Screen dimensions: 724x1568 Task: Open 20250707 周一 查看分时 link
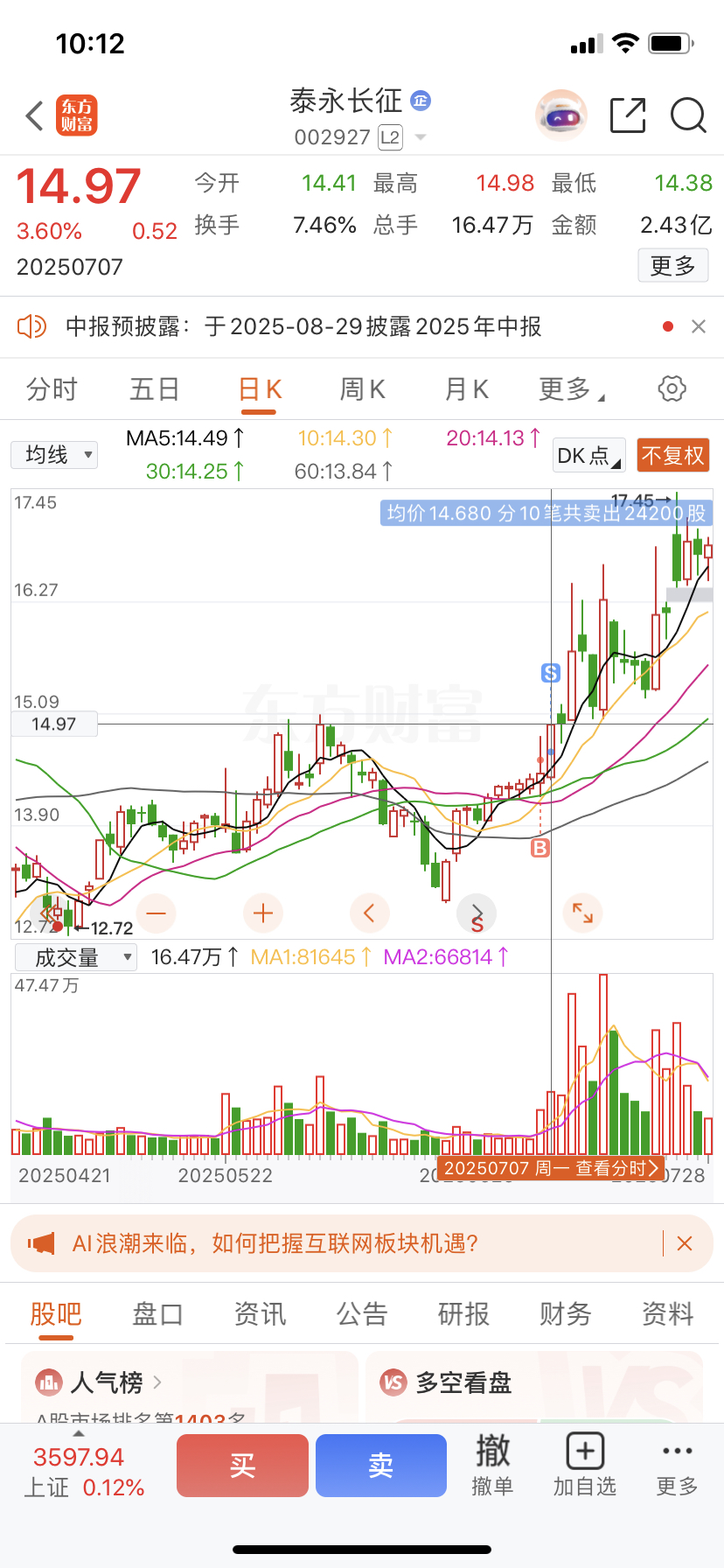(550, 1168)
